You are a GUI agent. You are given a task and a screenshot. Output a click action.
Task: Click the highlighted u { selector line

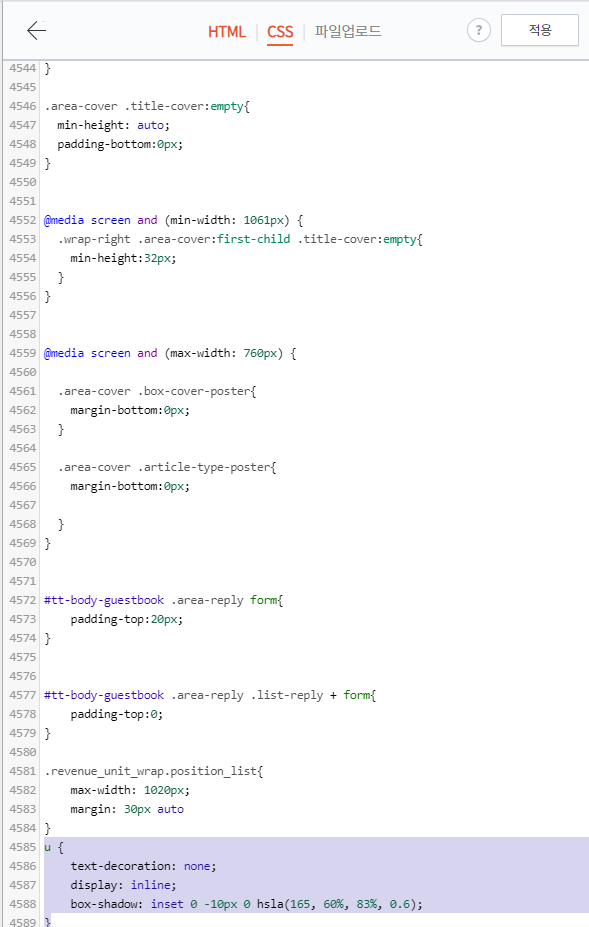pyautogui.click(x=54, y=847)
